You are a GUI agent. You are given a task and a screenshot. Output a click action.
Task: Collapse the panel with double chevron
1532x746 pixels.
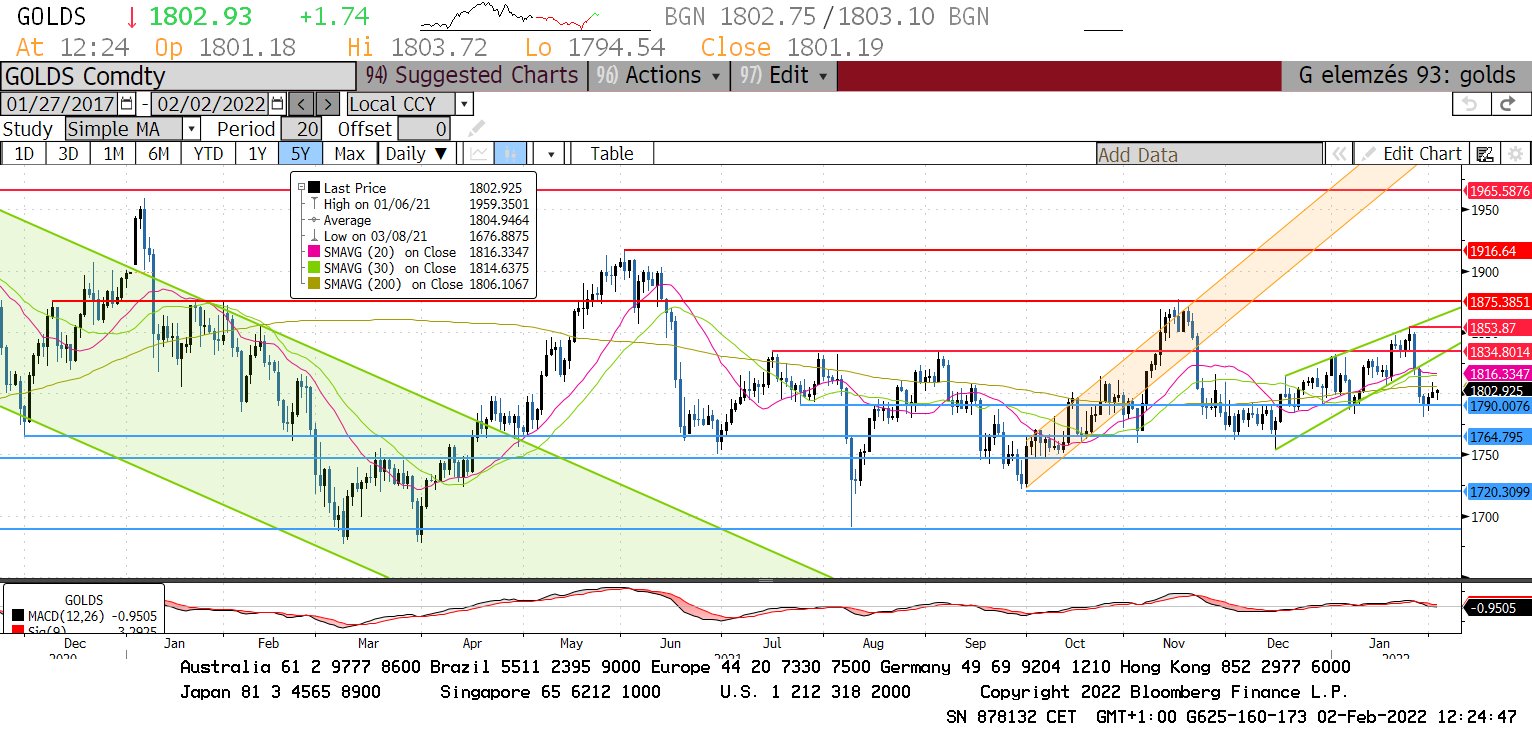pyautogui.click(x=1338, y=153)
